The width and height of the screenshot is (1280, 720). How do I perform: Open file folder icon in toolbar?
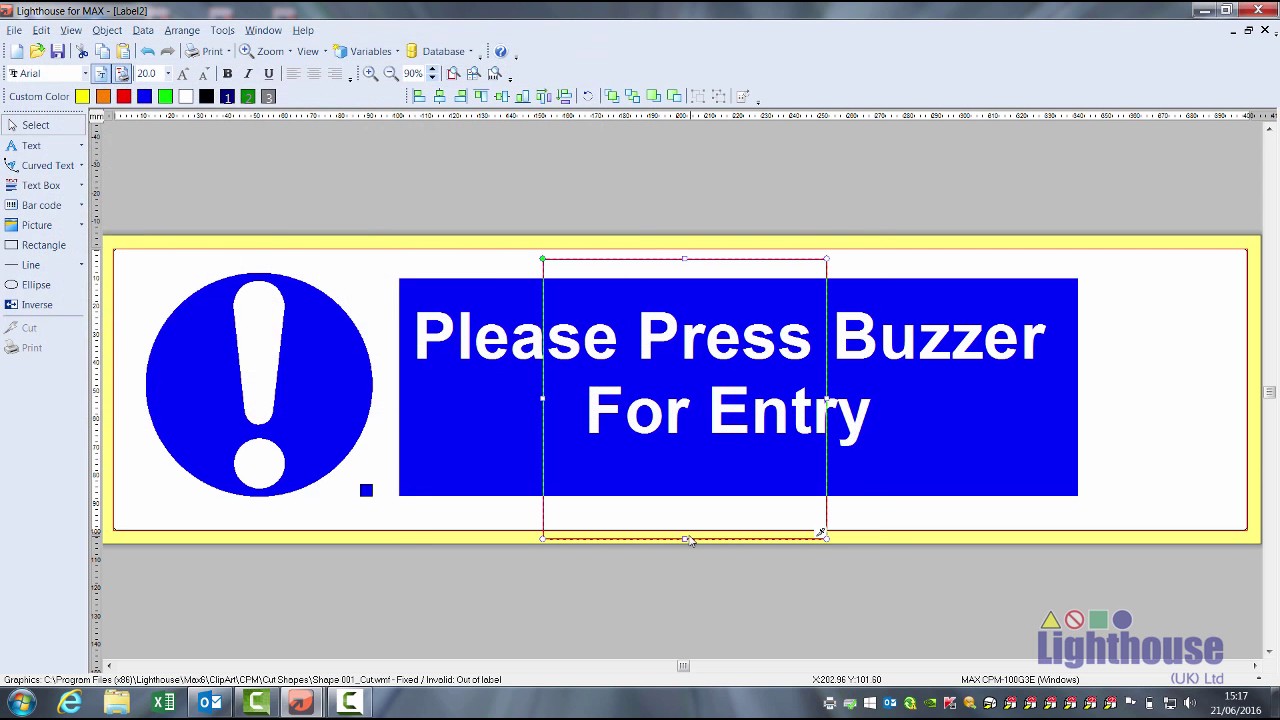pos(37,51)
